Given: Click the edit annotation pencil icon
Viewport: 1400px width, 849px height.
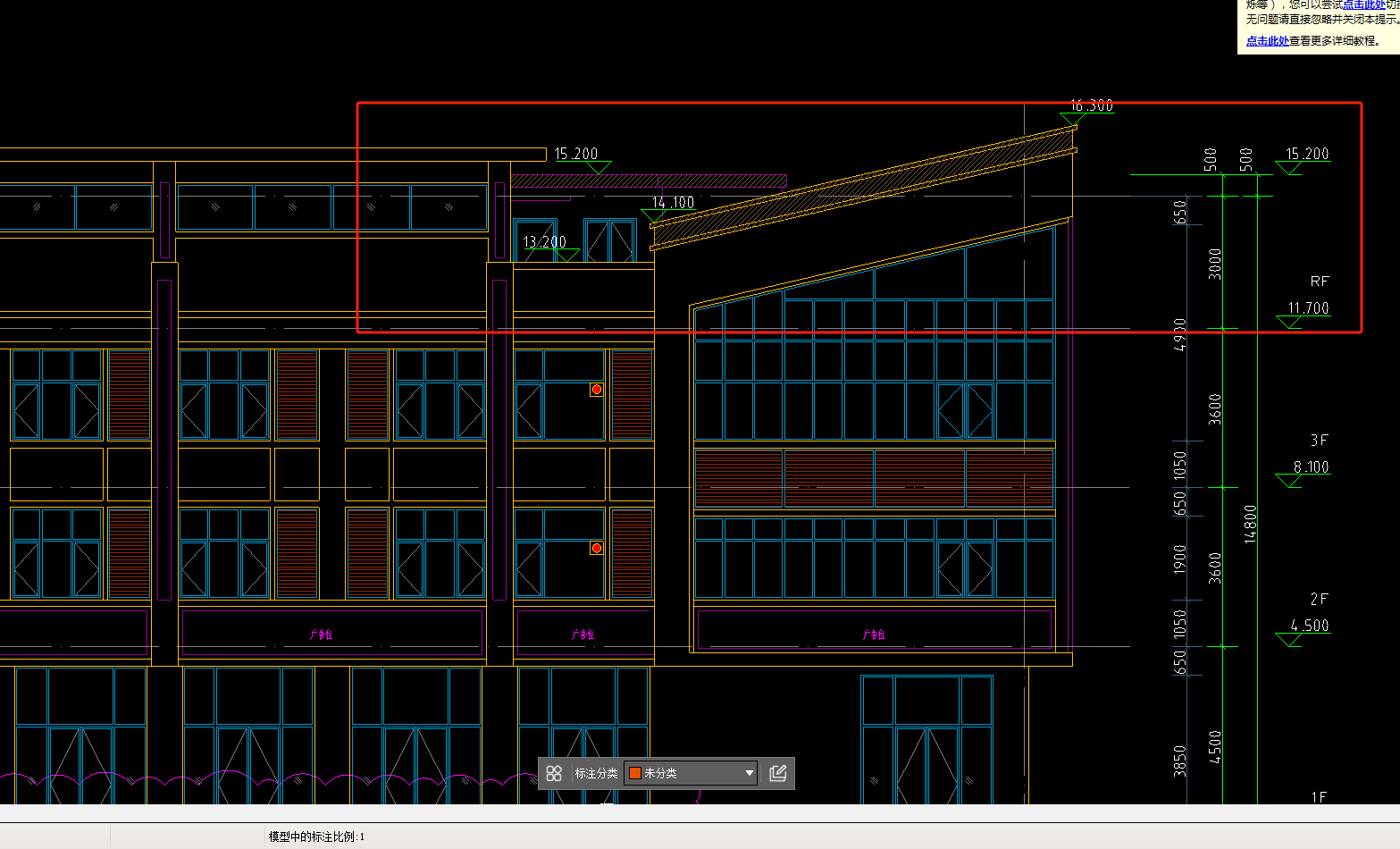Looking at the screenshot, I should pos(778,773).
